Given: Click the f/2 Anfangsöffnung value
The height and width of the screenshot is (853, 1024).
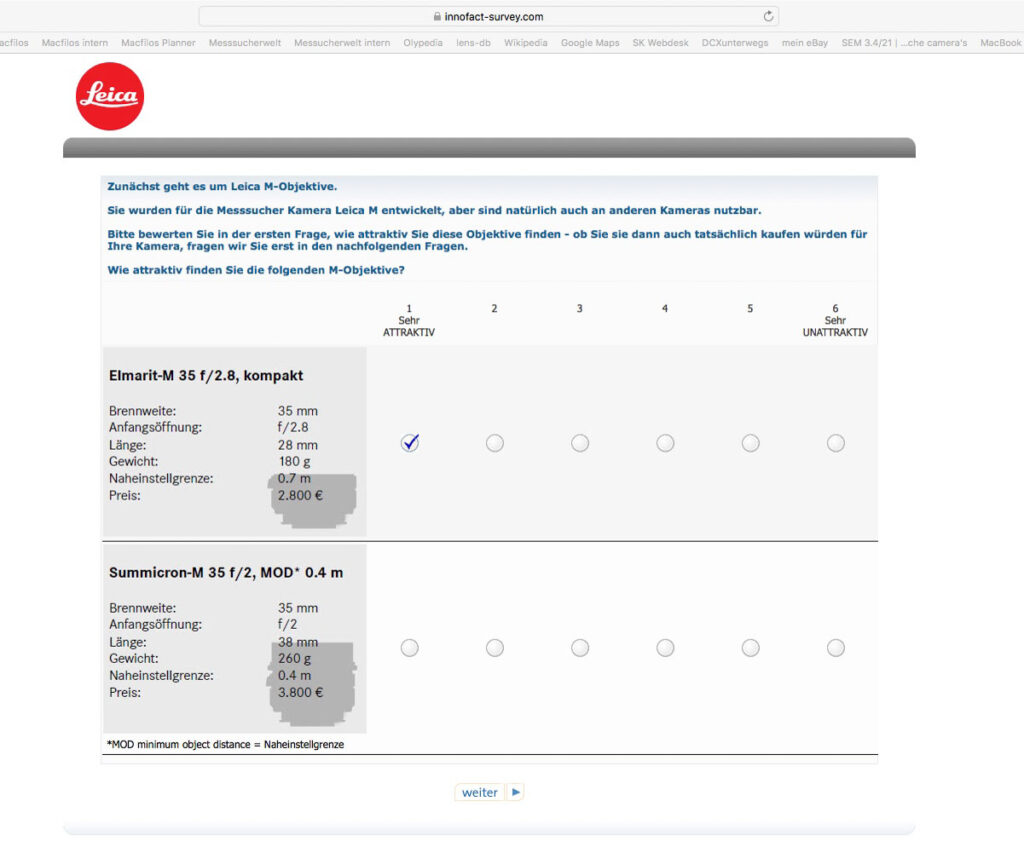Looking at the screenshot, I should coord(287,624).
